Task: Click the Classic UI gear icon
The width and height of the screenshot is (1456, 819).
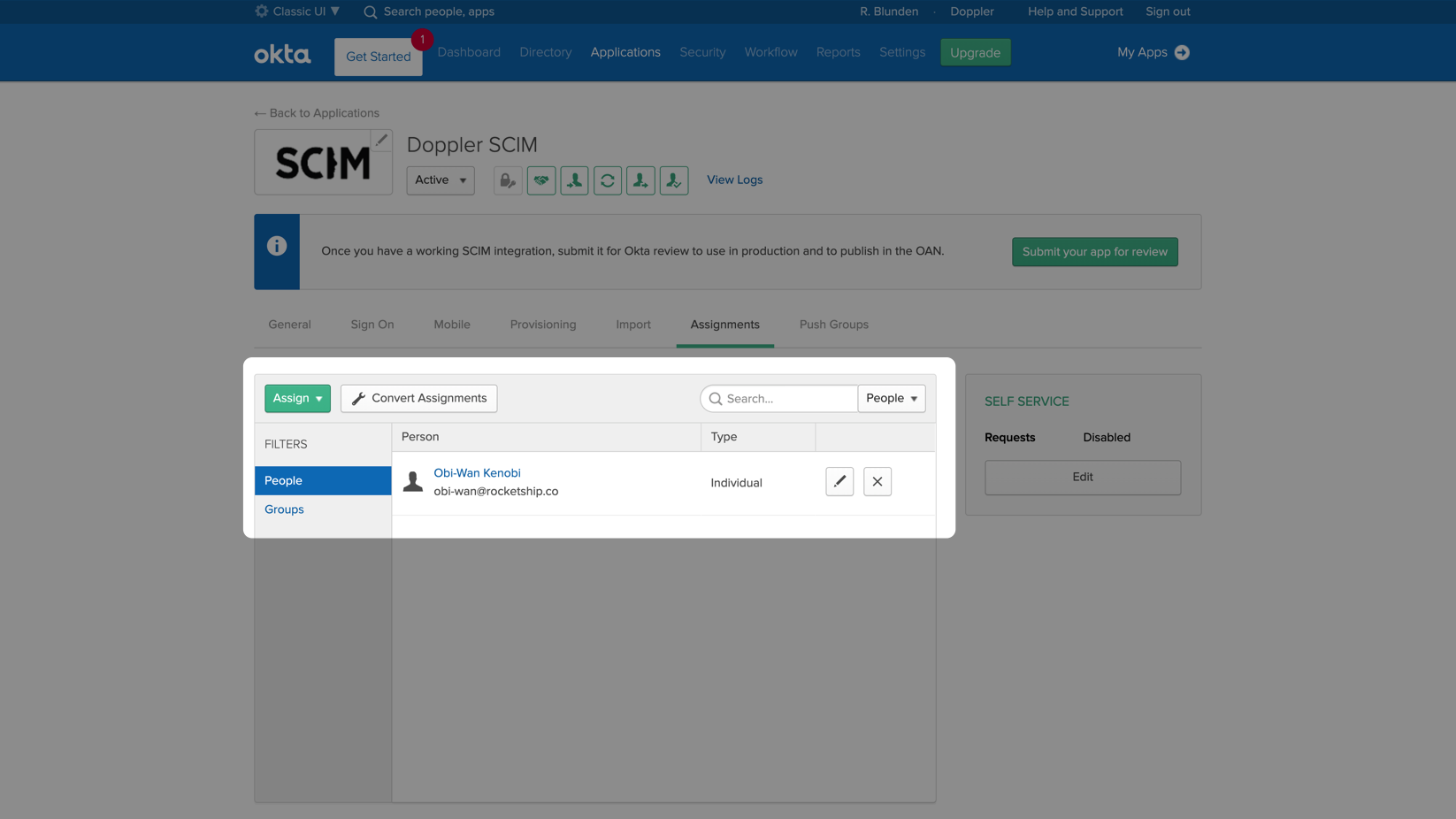Action: (262, 11)
